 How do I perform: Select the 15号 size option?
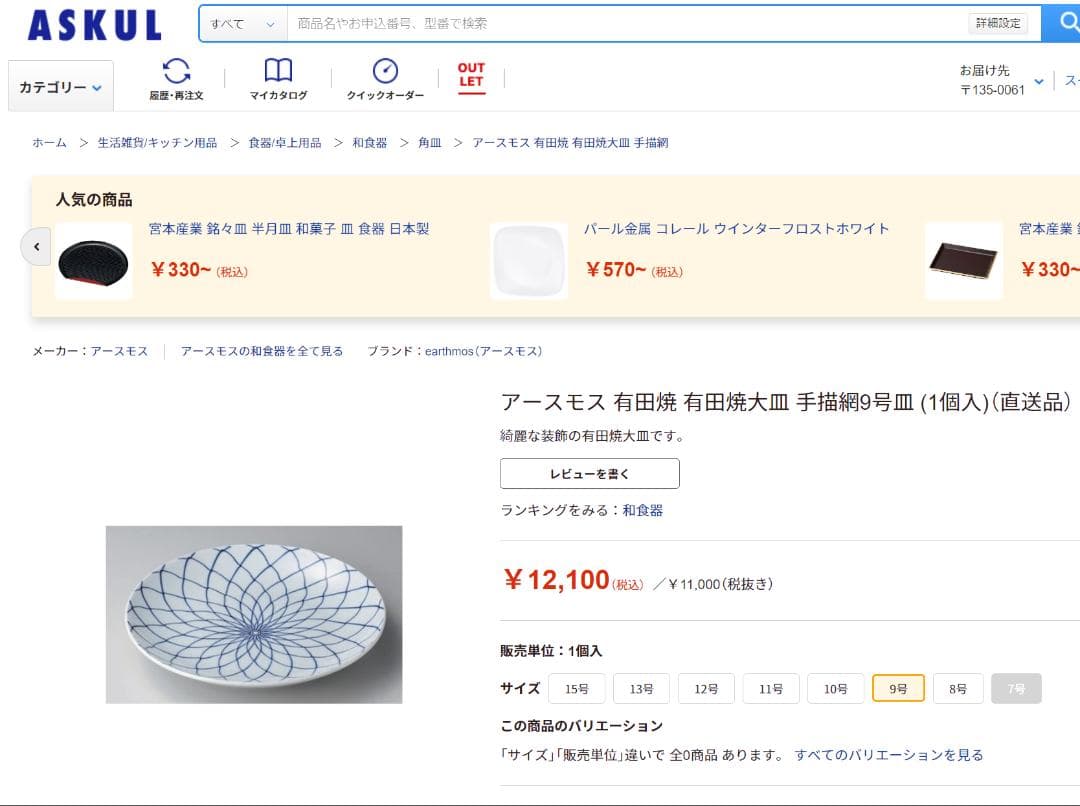576,688
